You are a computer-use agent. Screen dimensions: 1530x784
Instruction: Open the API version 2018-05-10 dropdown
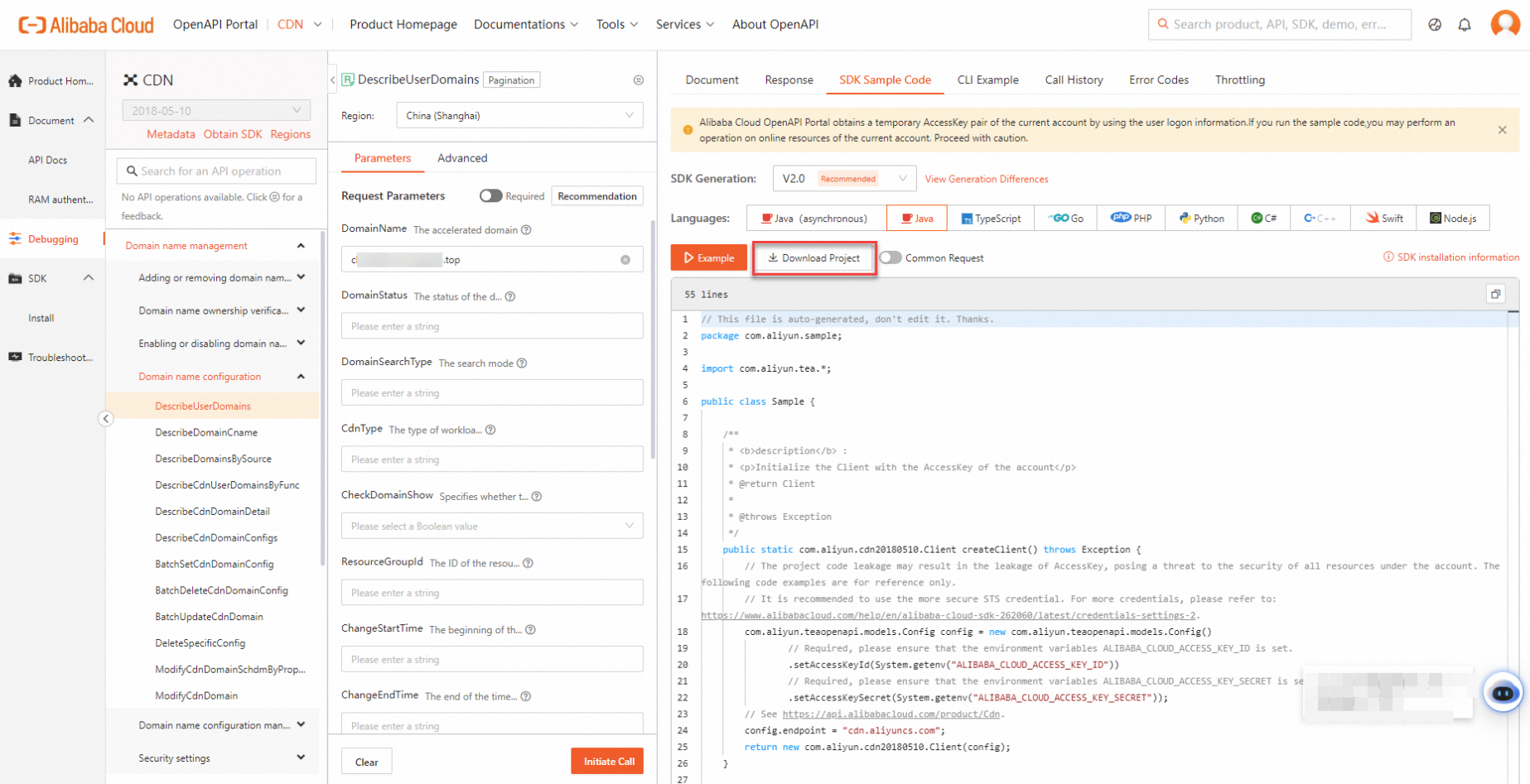tap(216, 110)
